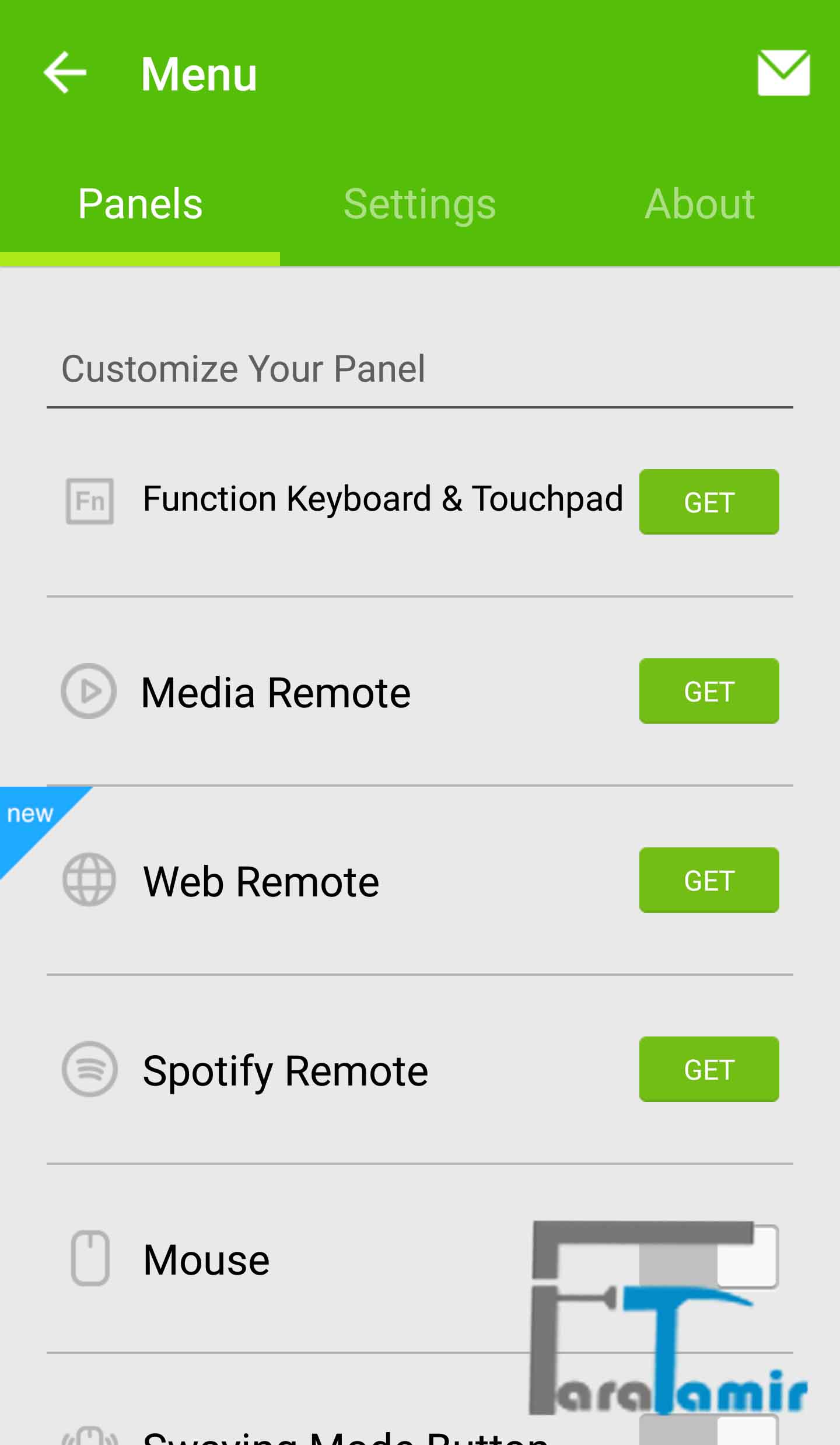Tap the back arrow in the header
840x1445 pixels.
(65, 72)
